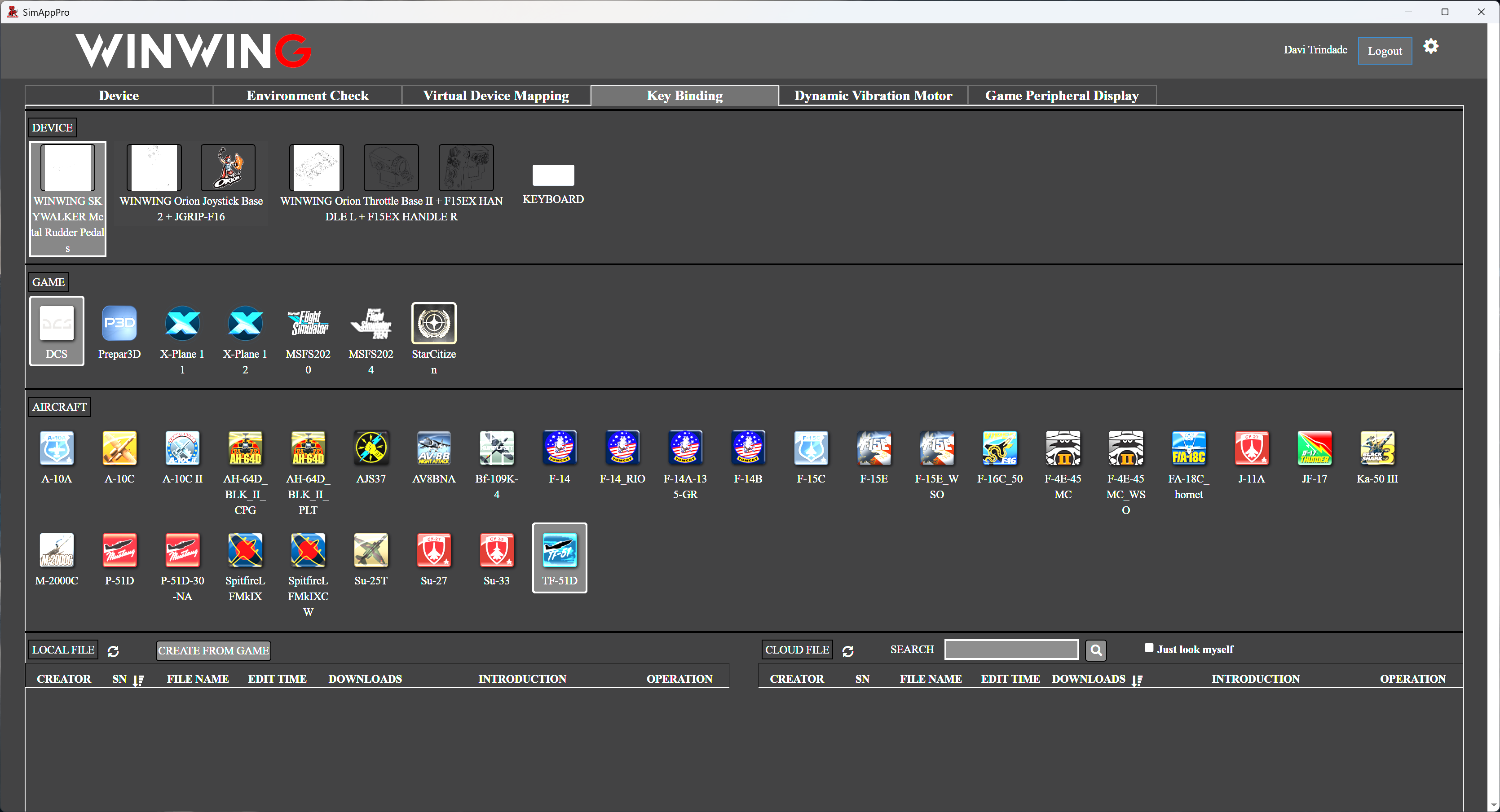1500x812 pixels.
Task: Open the Virtual Device Mapping tab
Action: coord(496,96)
